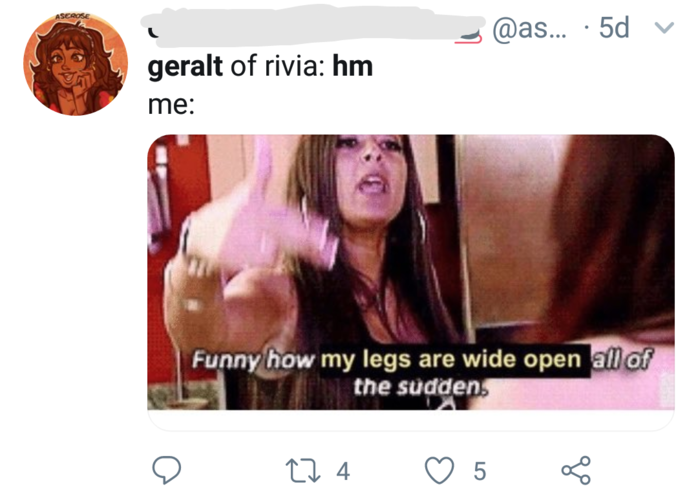Viewport: 698px width, 500px height.
Task: Click the bold hm text
Action: coord(353,66)
